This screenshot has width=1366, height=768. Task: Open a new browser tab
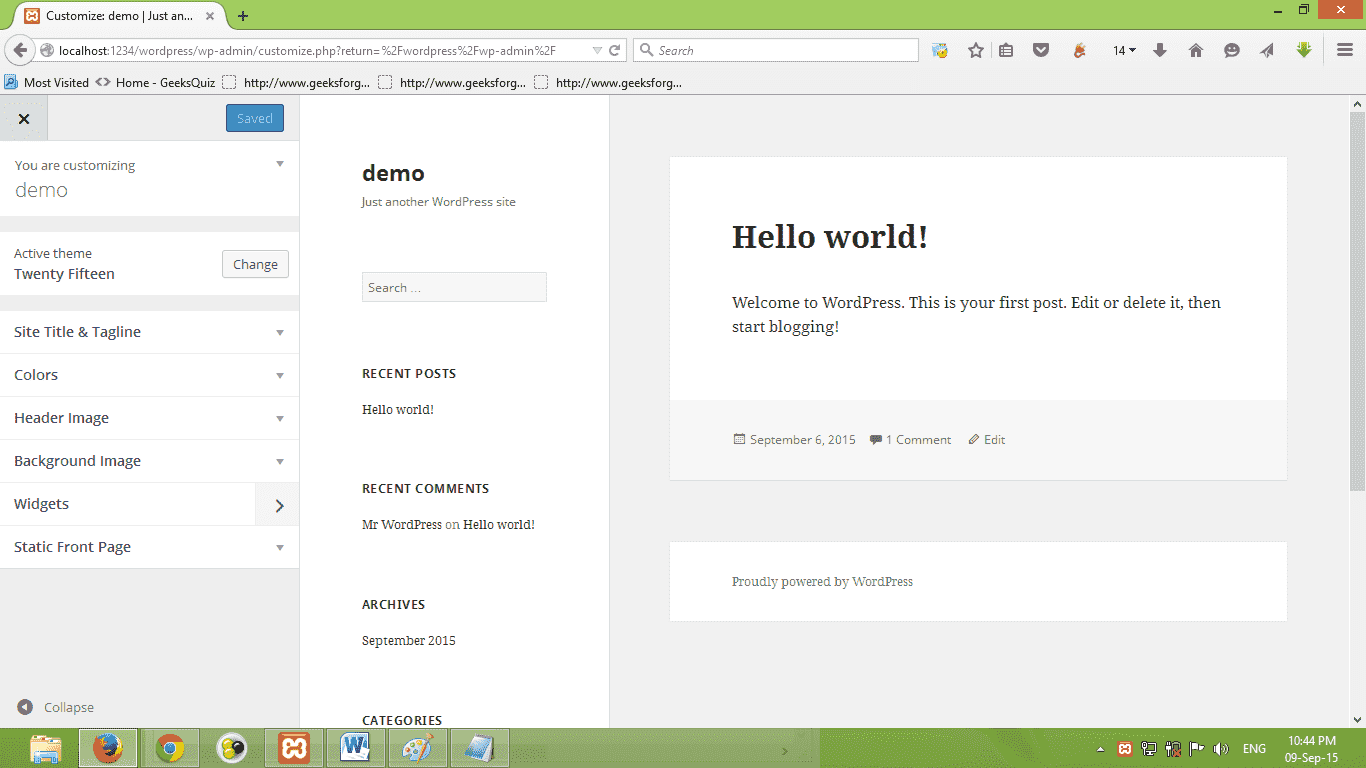(243, 16)
